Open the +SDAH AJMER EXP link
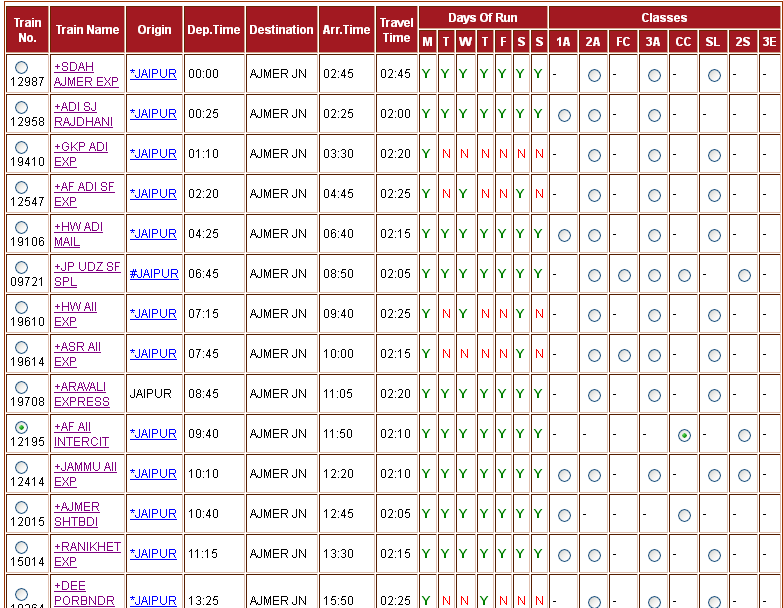This screenshot has height=608, width=783. tap(86, 74)
